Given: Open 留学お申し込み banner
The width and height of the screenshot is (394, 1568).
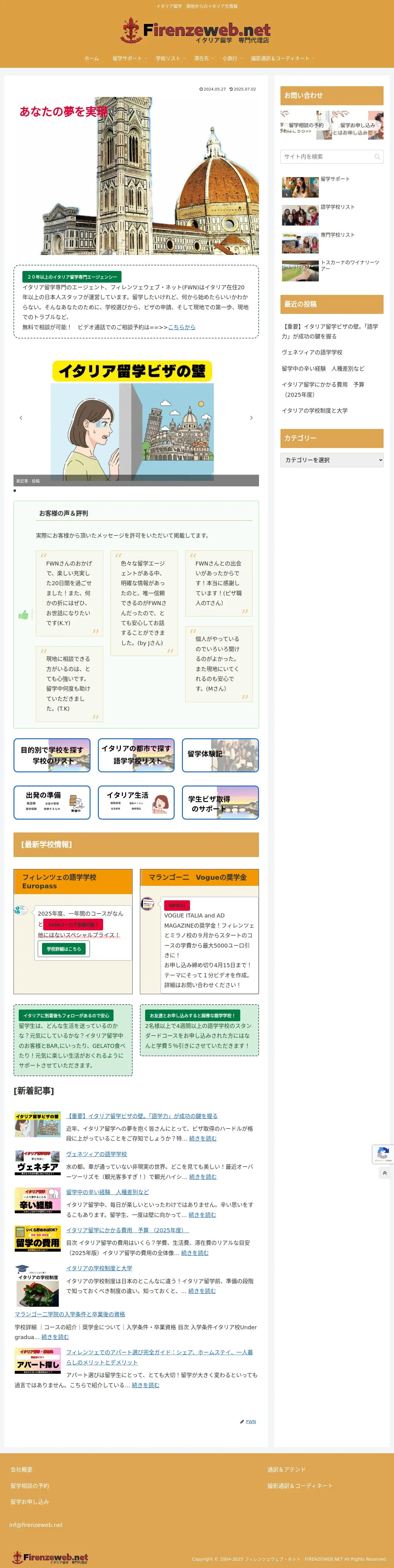Looking at the screenshot, I should 357,125.
